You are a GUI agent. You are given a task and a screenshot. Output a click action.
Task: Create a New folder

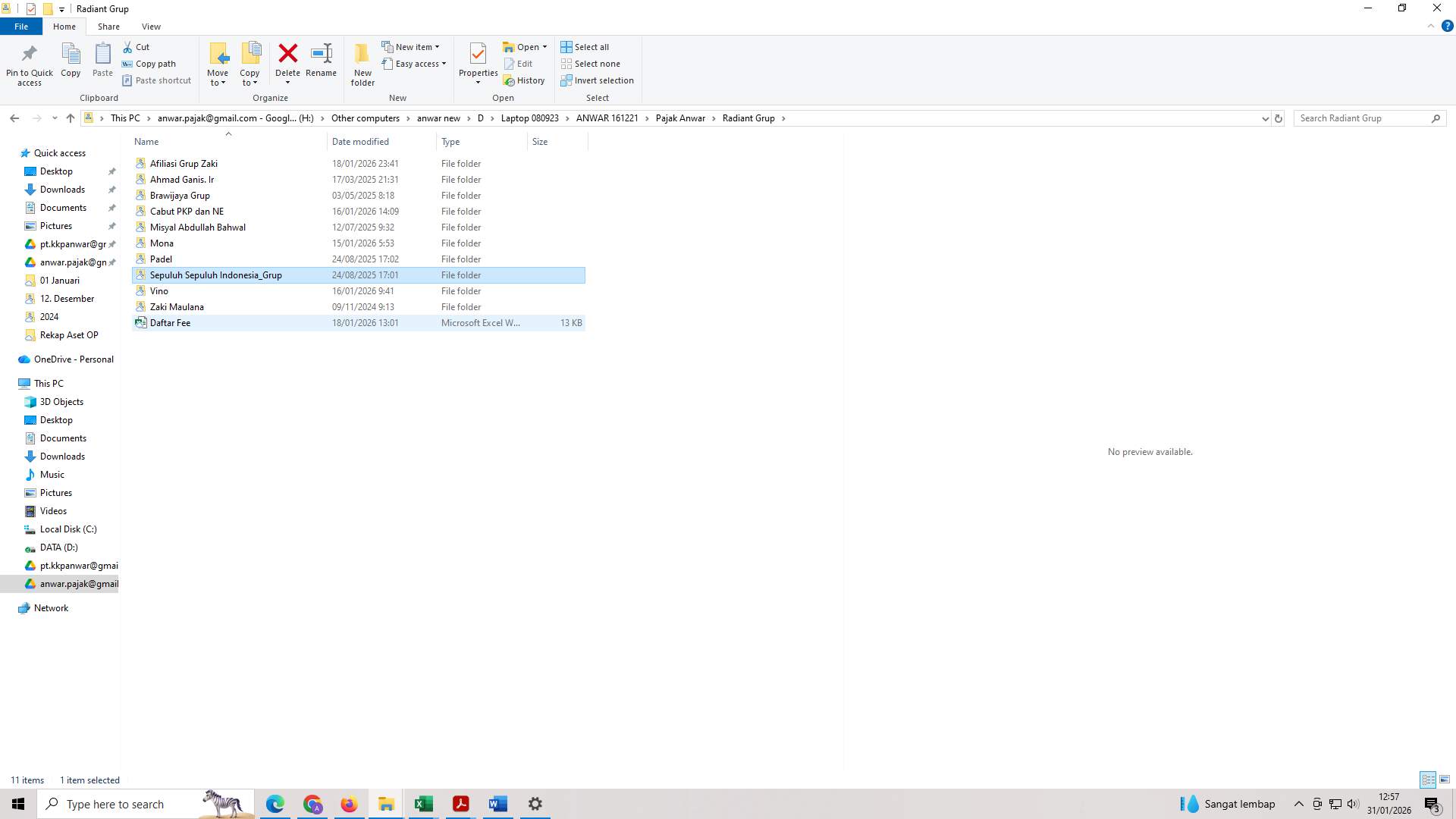click(362, 64)
